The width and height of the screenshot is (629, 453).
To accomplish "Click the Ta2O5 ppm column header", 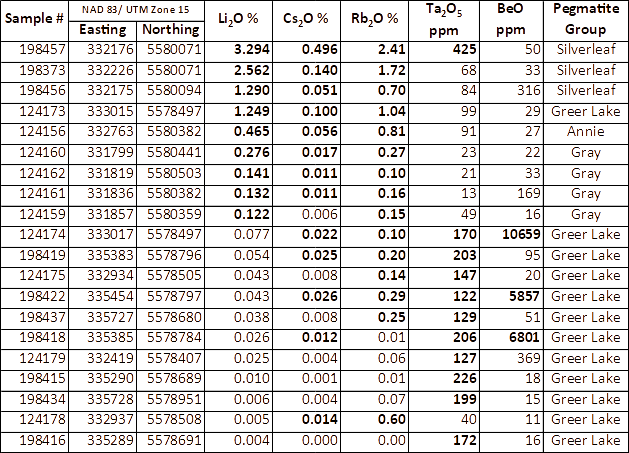I will (x=444, y=20).
